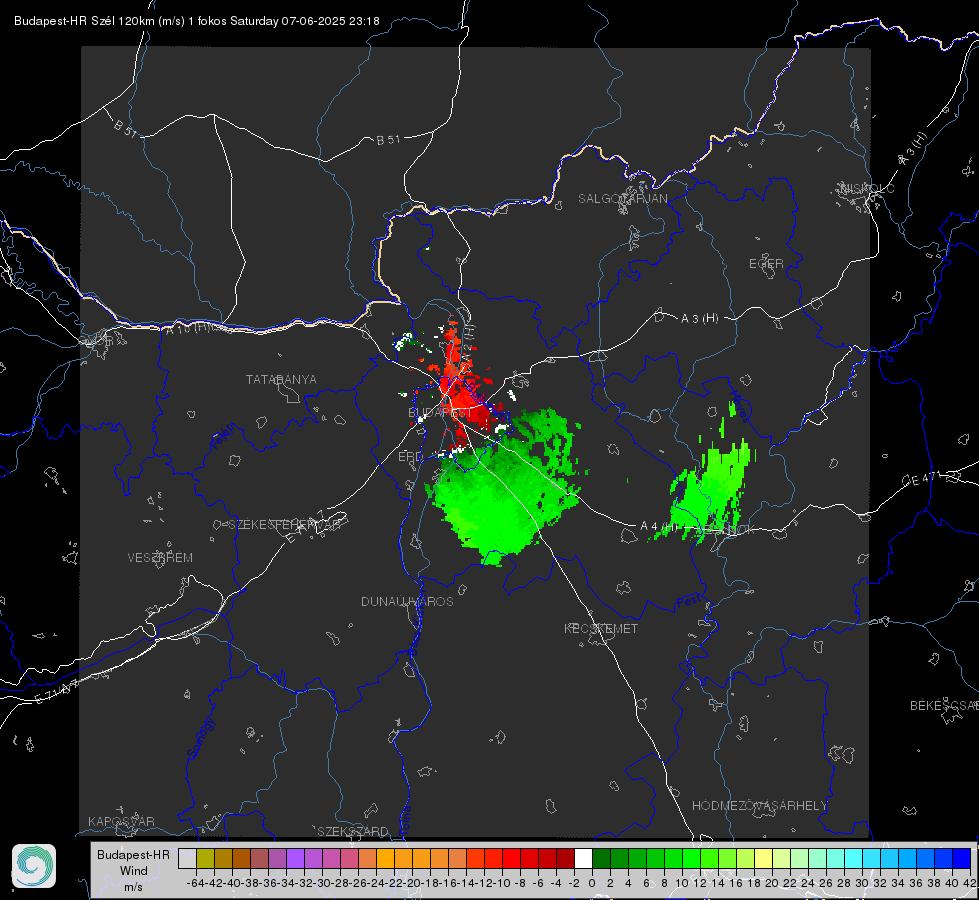Image resolution: width=979 pixels, height=900 pixels.
Task: Click the '20' legend value label
Action: (x=772, y=883)
